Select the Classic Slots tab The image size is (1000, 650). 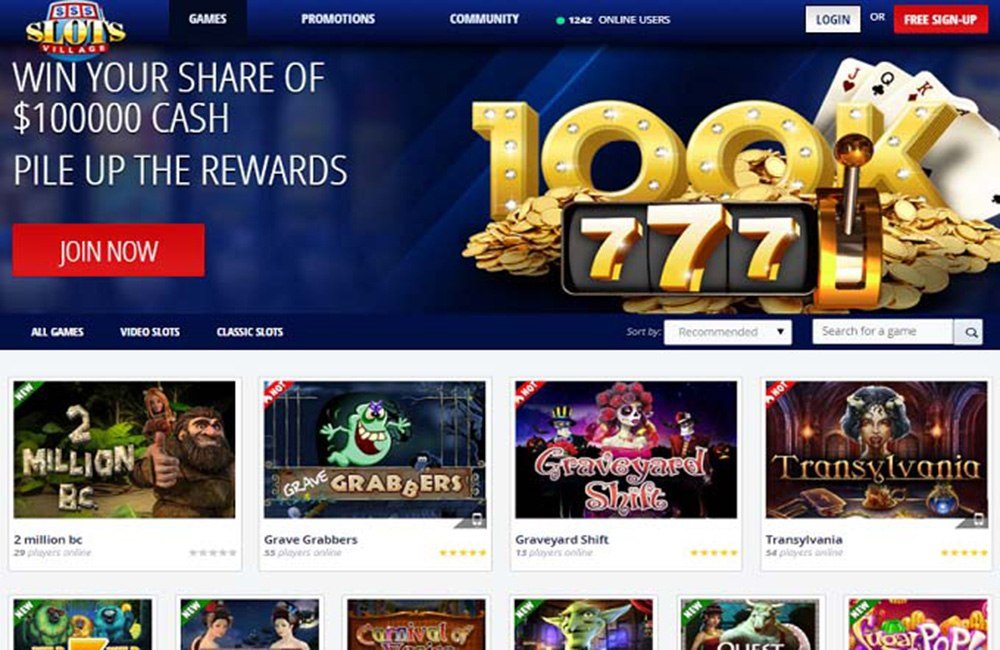pos(250,332)
